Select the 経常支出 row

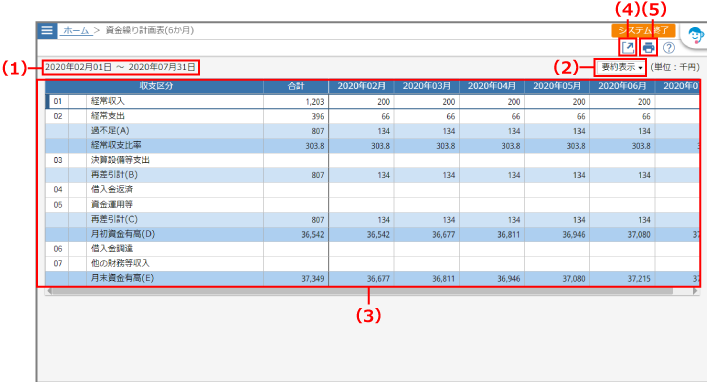pos(372,116)
